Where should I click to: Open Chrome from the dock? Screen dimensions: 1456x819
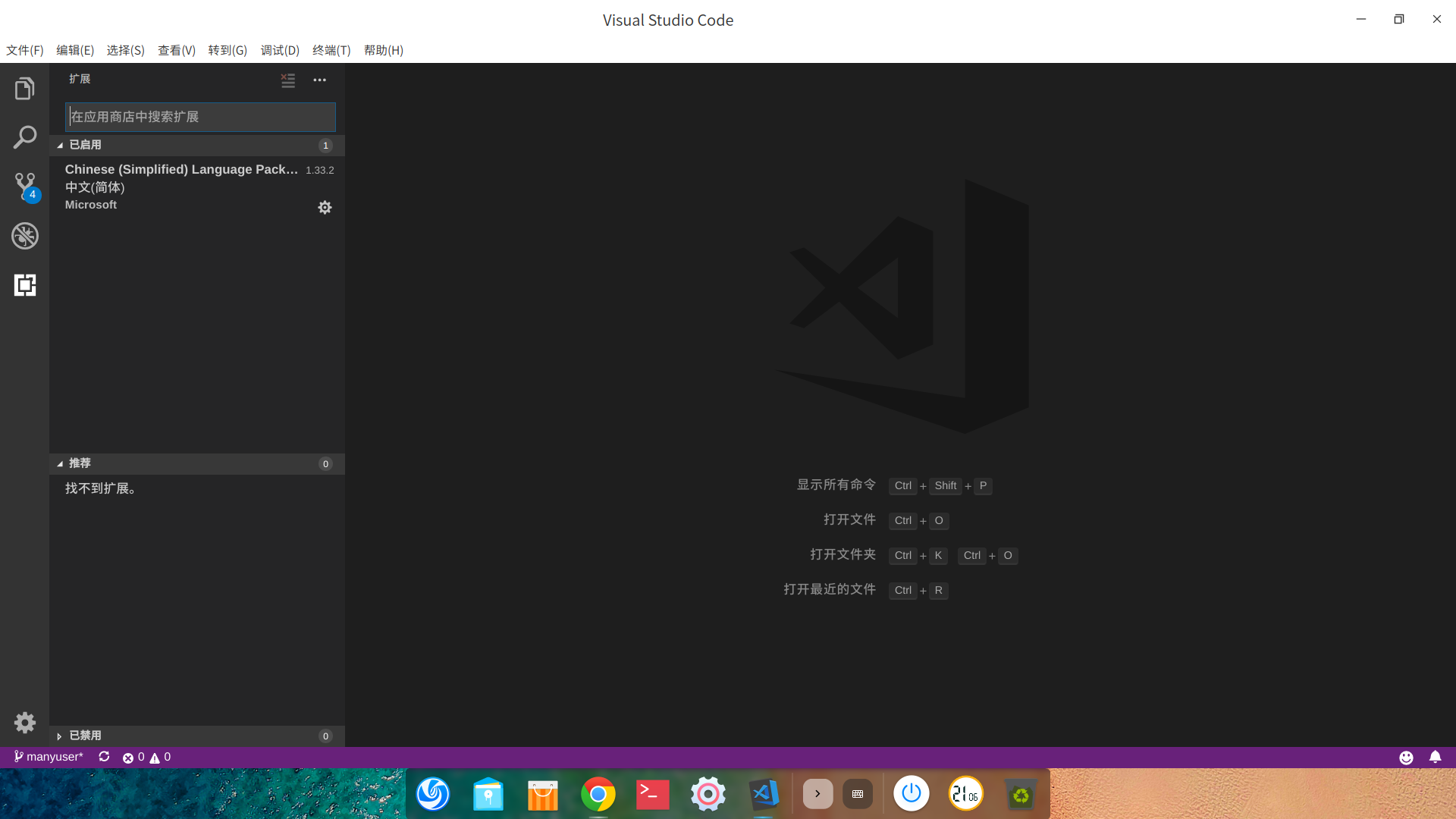tap(598, 794)
